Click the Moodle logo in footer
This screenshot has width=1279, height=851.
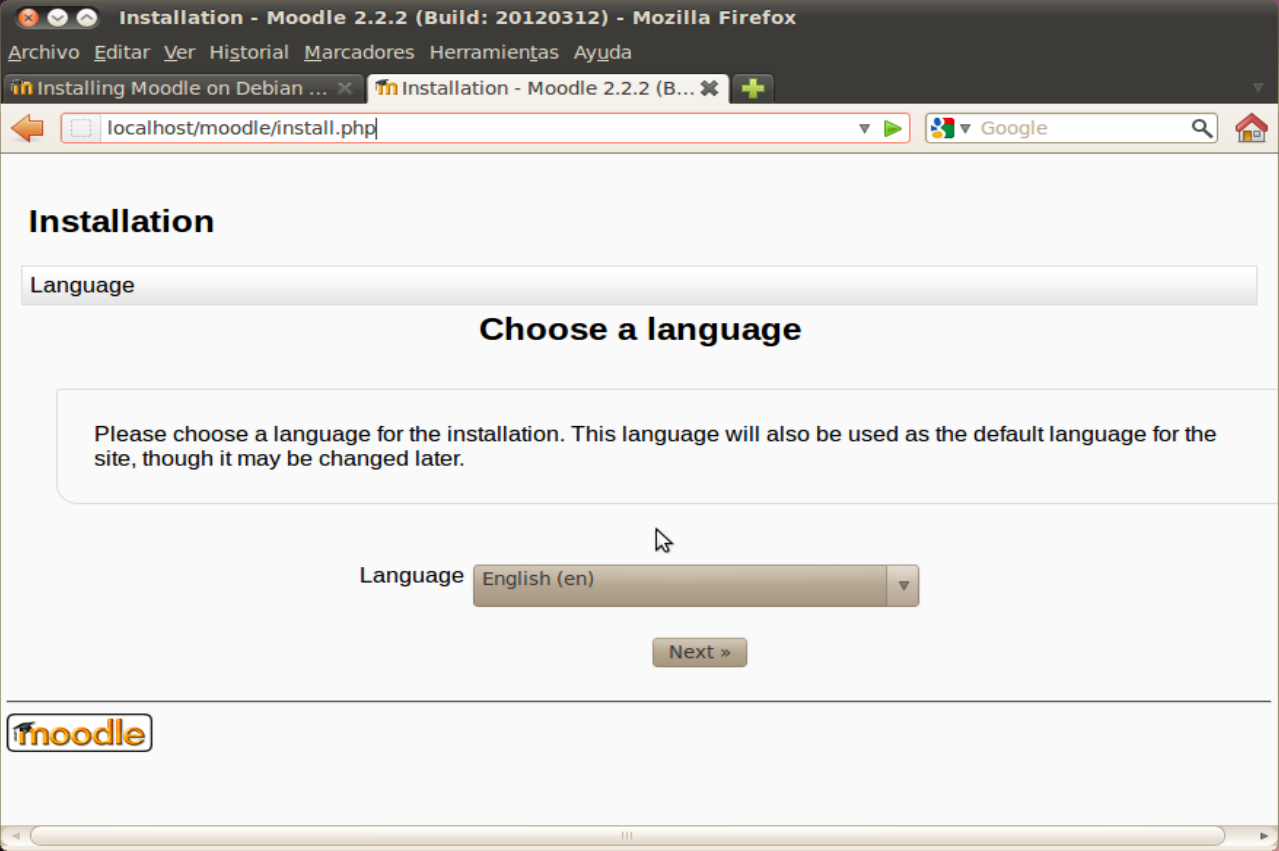point(79,733)
